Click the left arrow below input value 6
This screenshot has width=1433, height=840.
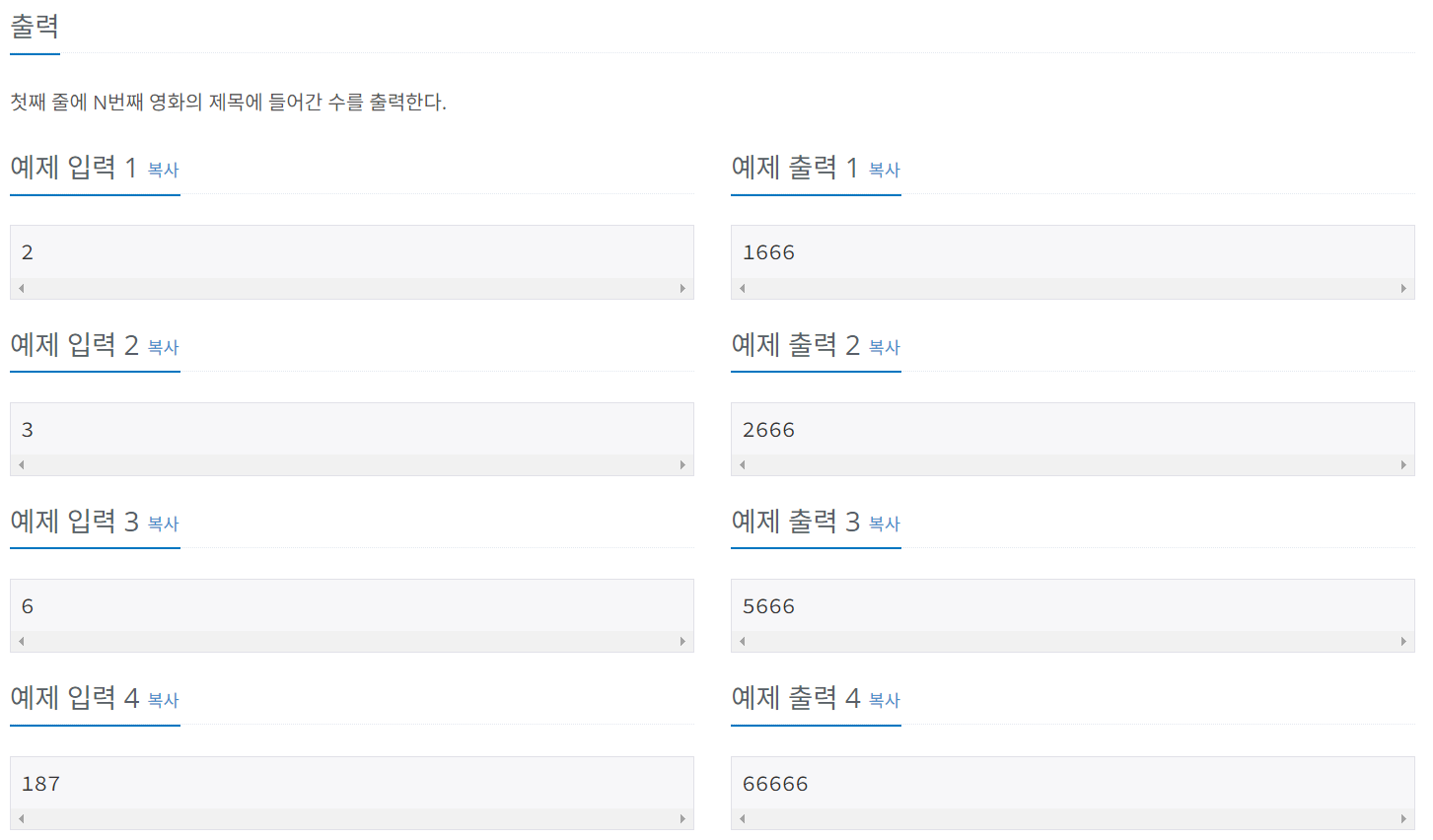pyautogui.click(x=20, y=642)
